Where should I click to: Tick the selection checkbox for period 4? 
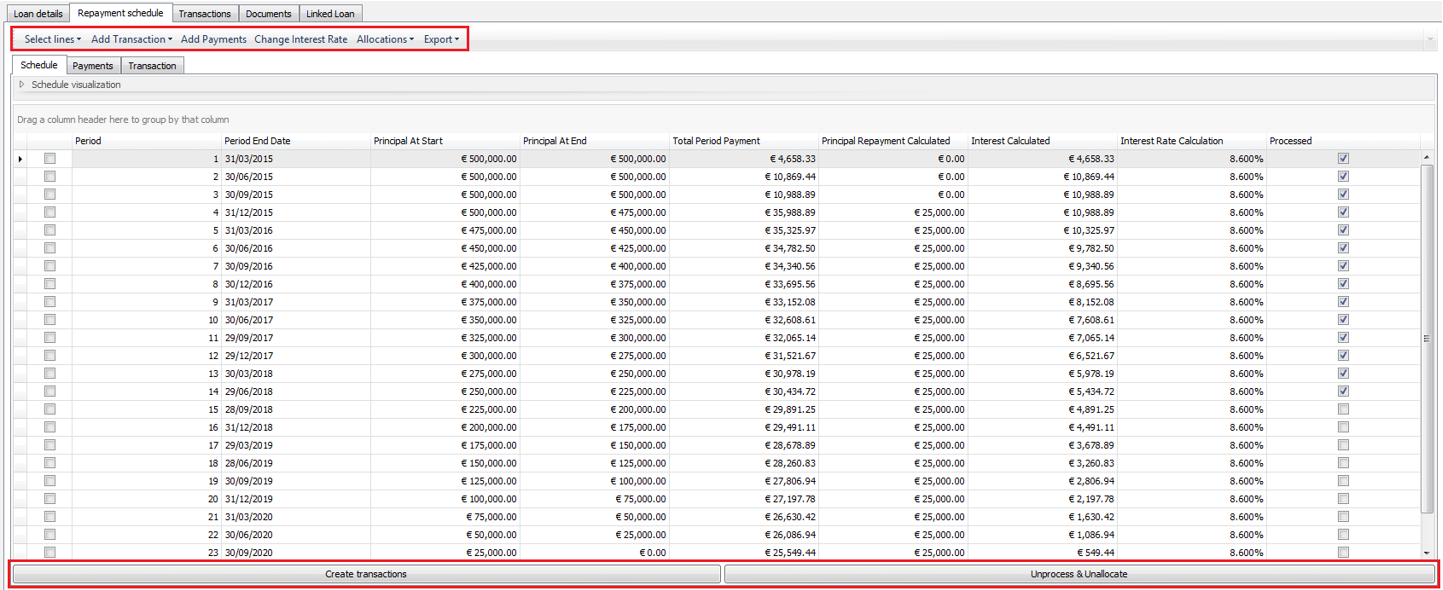click(50, 213)
